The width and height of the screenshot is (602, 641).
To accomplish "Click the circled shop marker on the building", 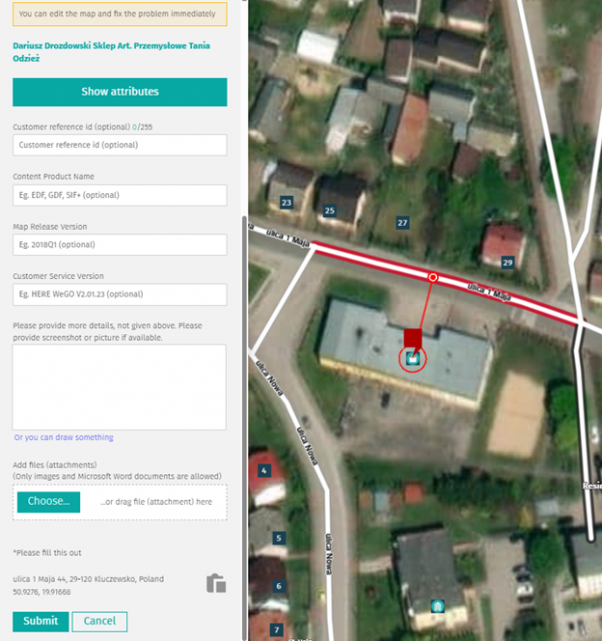I will (412, 357).
